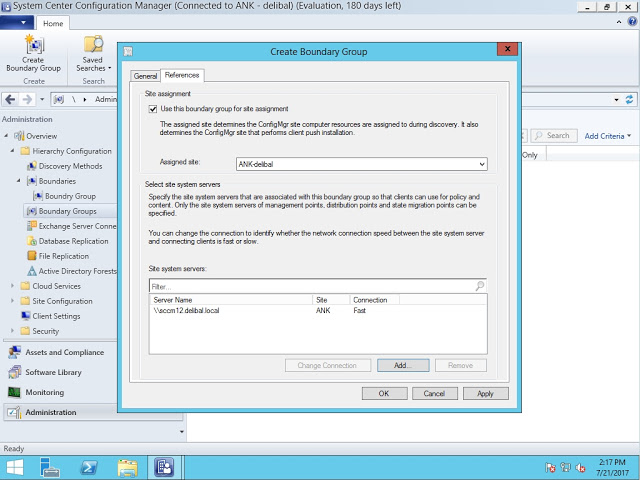Select the Monitoring workspace icon
This screenshot has width=640, height=480.
[14, 392]
